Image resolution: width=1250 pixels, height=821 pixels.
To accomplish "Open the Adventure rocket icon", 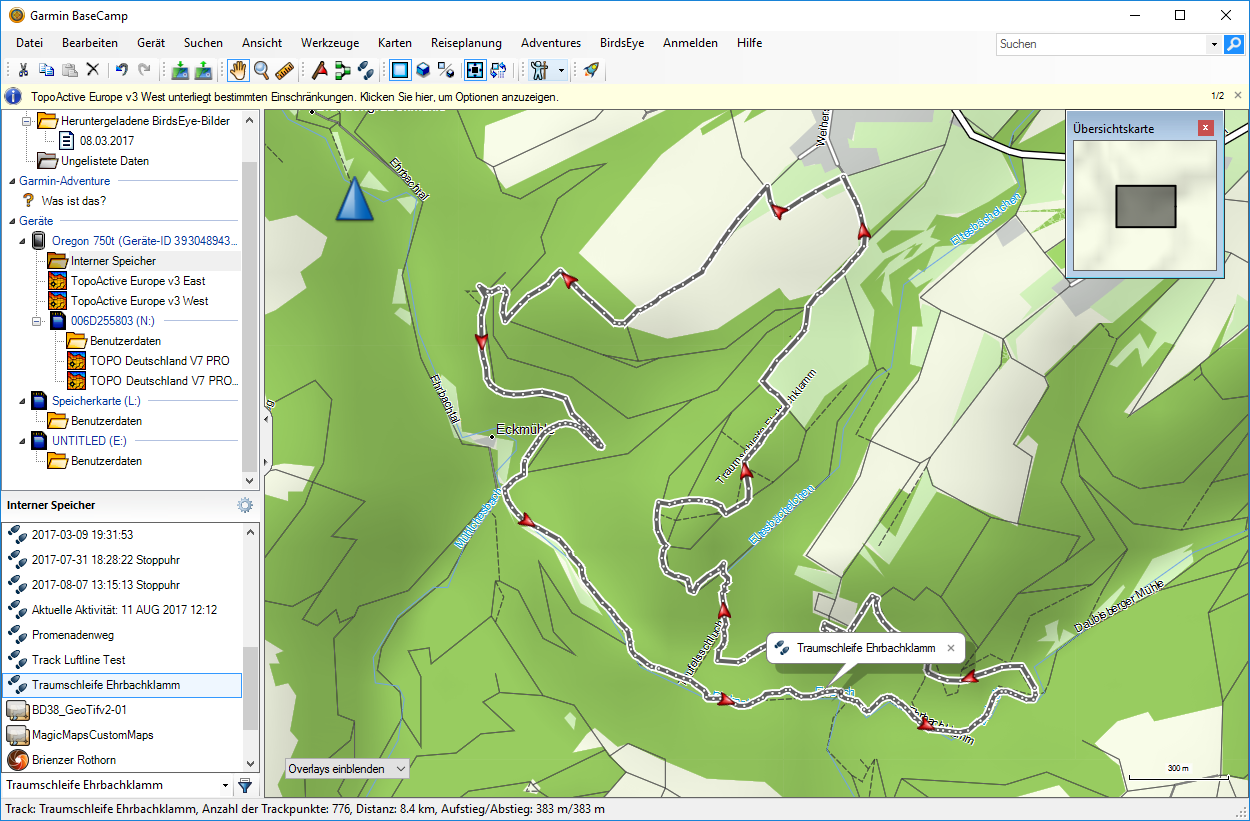I will (x=591, y=70).
